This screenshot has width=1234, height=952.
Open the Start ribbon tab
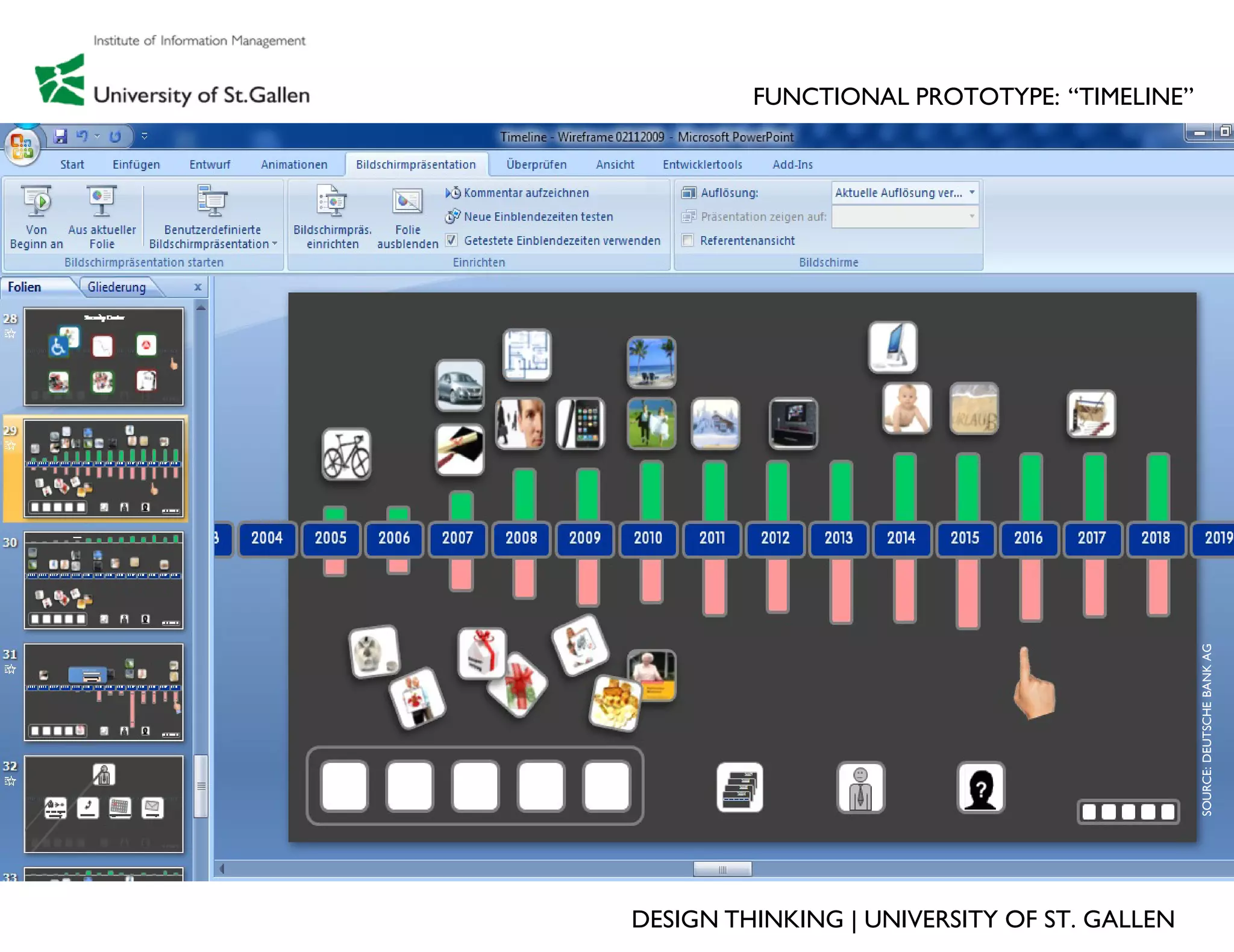pos(72,164)
